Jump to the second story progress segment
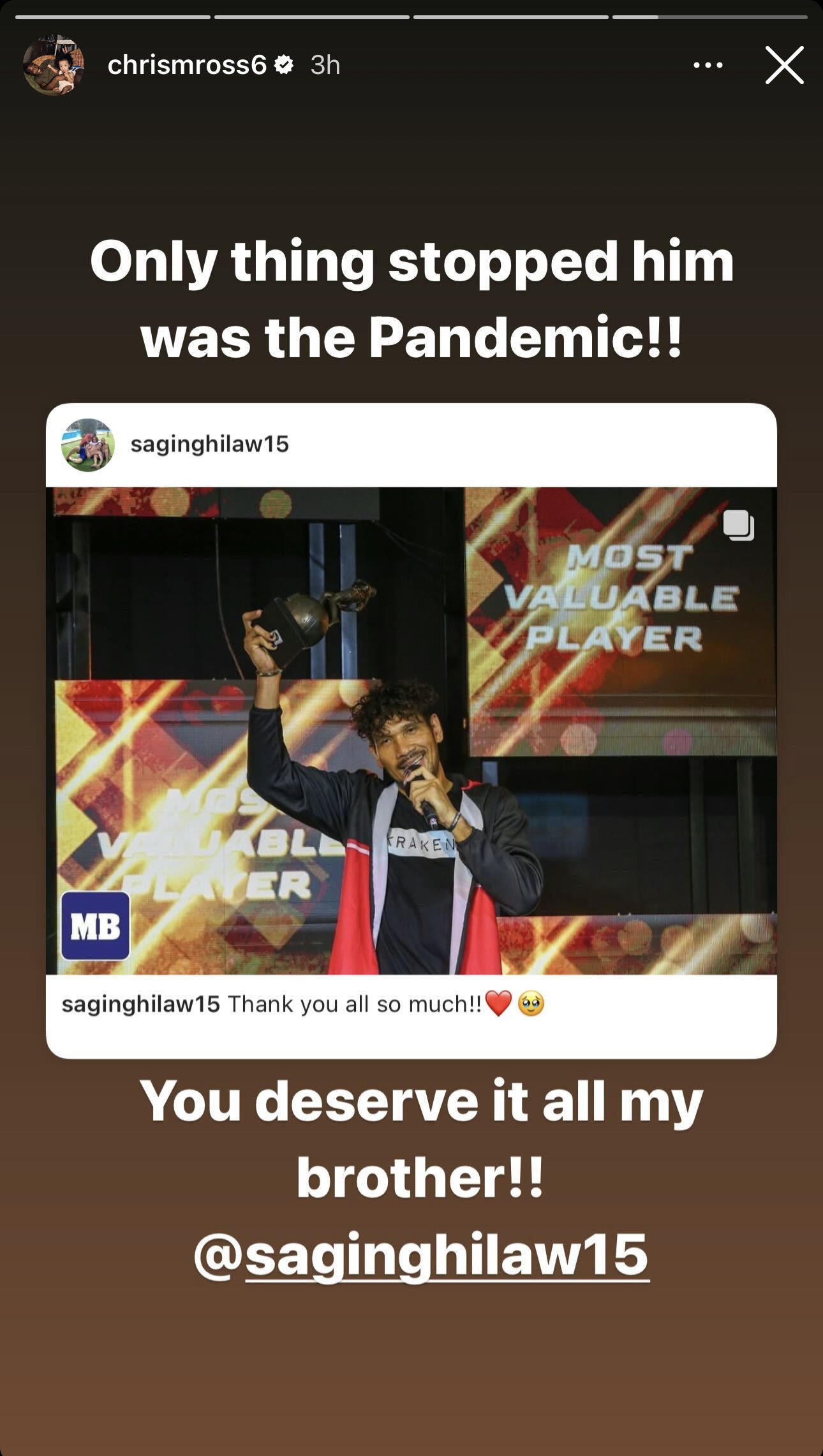This screenshot has width=823, height=1456. point(312,17)
